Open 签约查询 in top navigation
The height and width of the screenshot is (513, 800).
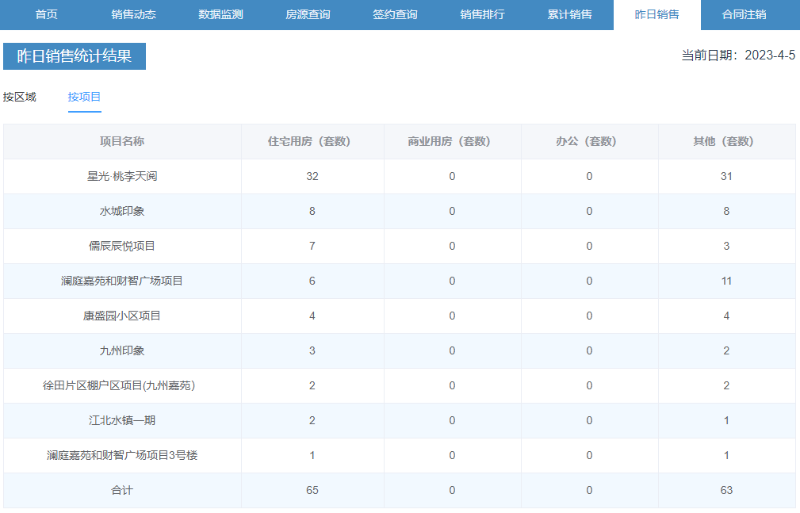[x=395, y=15]
